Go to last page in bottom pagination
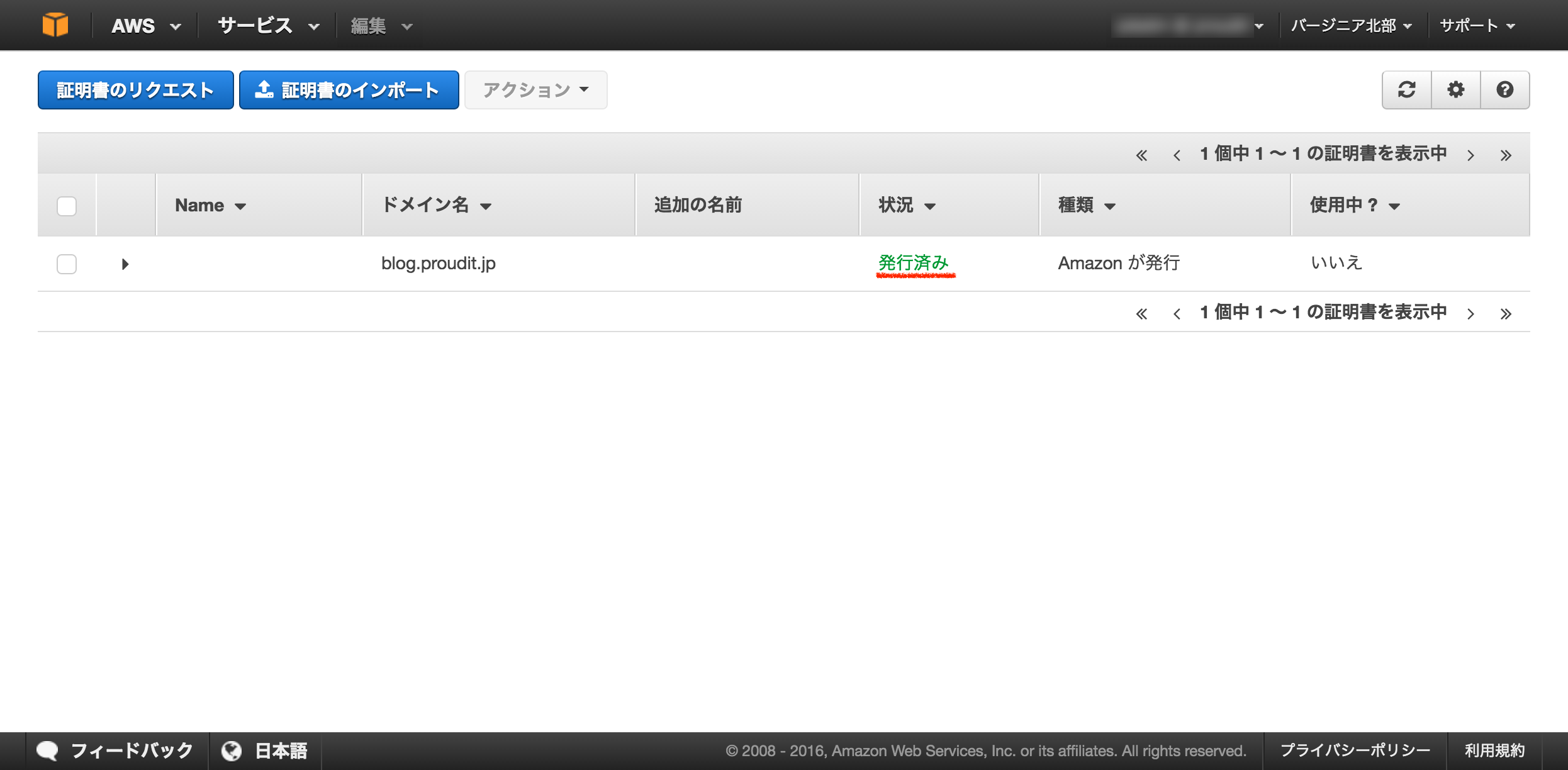1568x770 pixels. tap(1505, 313)
